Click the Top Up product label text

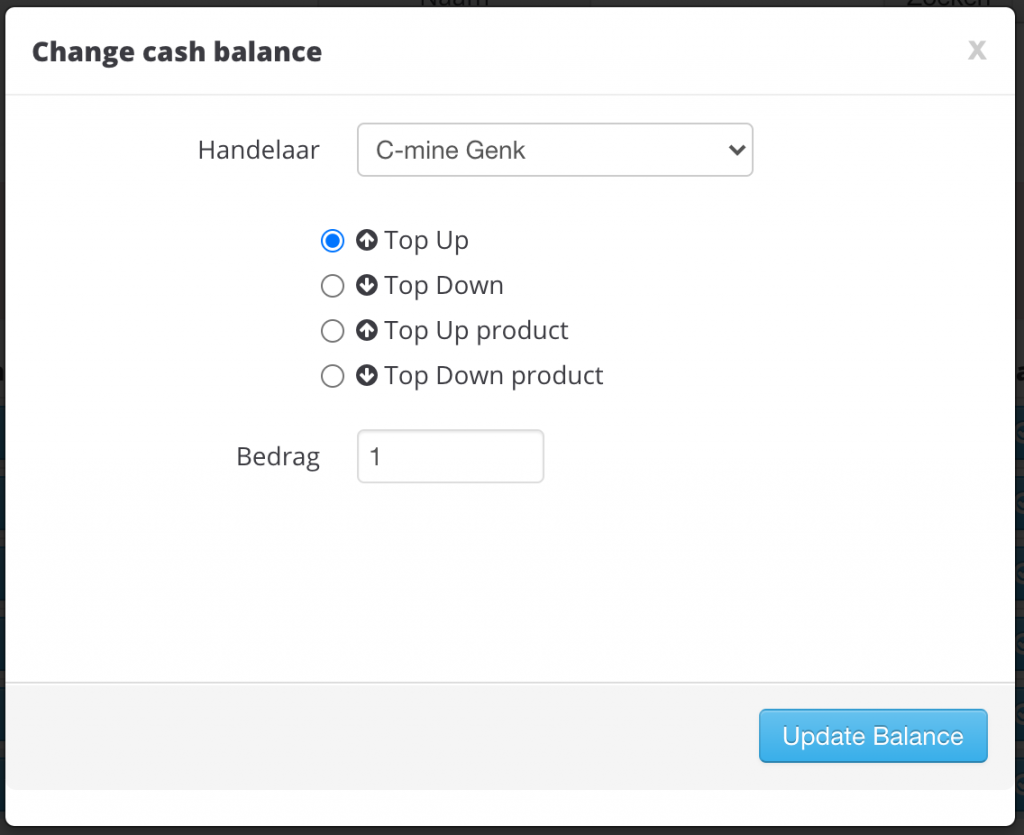pyautogui.click(x=476, y=331)
